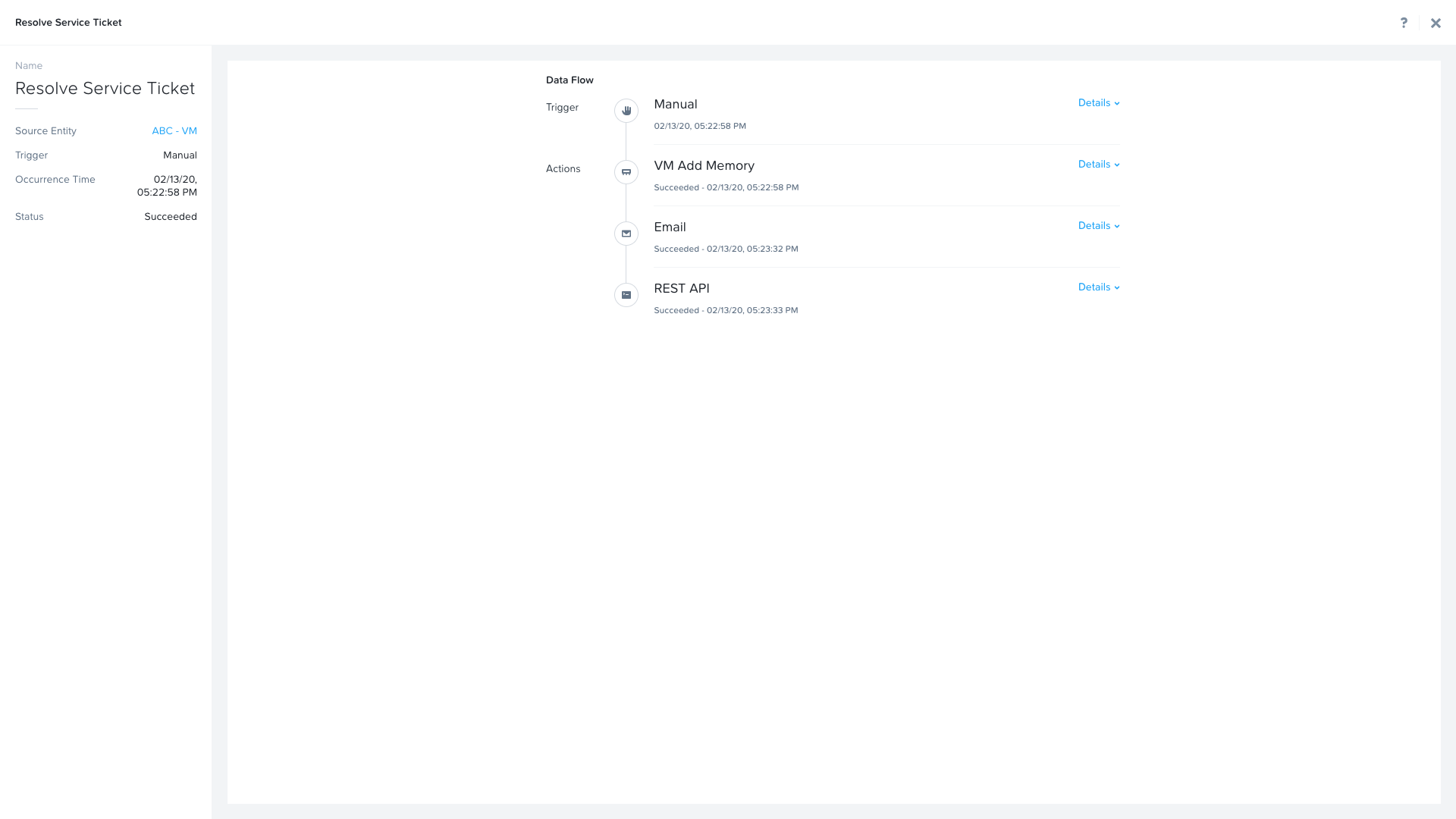The width and height of the screenshot is (1456, 819).
Task: Click the Email envelope action icon
Action: [626, 234]
